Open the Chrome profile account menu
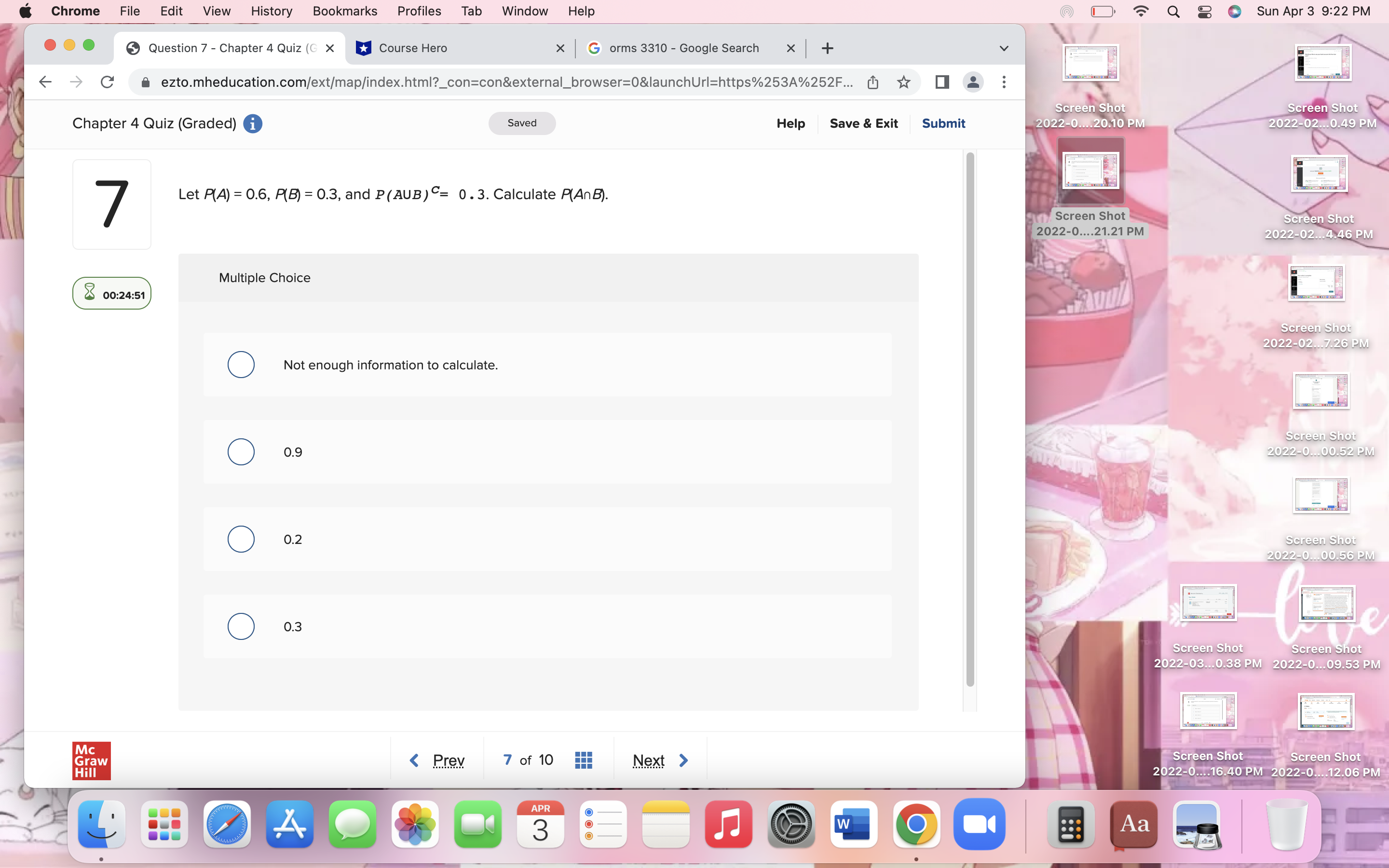This screenshot has height=868, width=1389. (x=972, y=82)
